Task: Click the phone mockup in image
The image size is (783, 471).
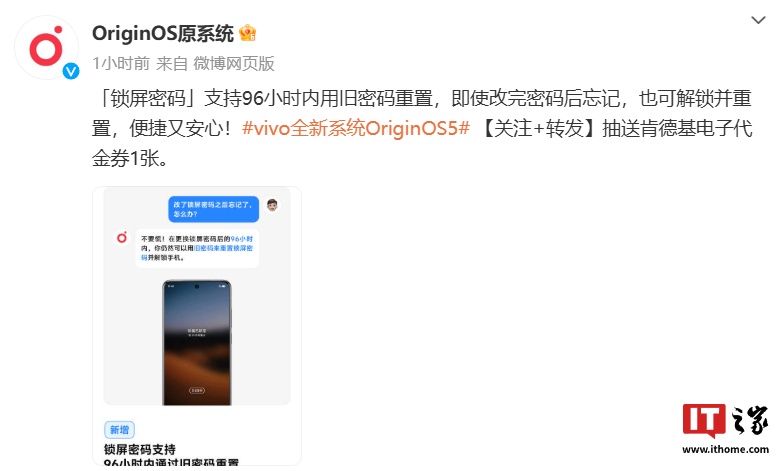Action: tap(197, 342)
